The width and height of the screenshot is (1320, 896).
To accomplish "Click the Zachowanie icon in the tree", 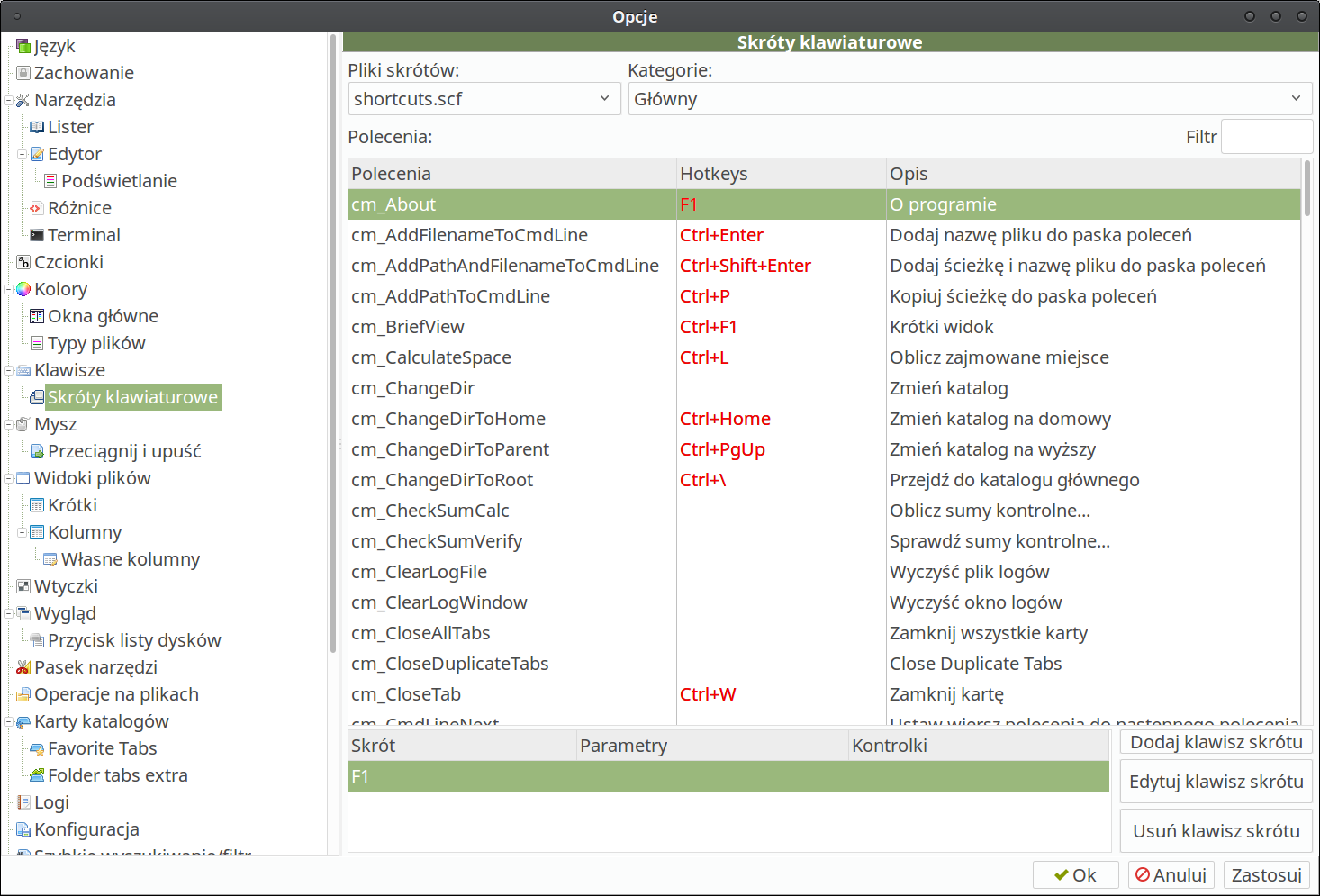I will point(23,73).
